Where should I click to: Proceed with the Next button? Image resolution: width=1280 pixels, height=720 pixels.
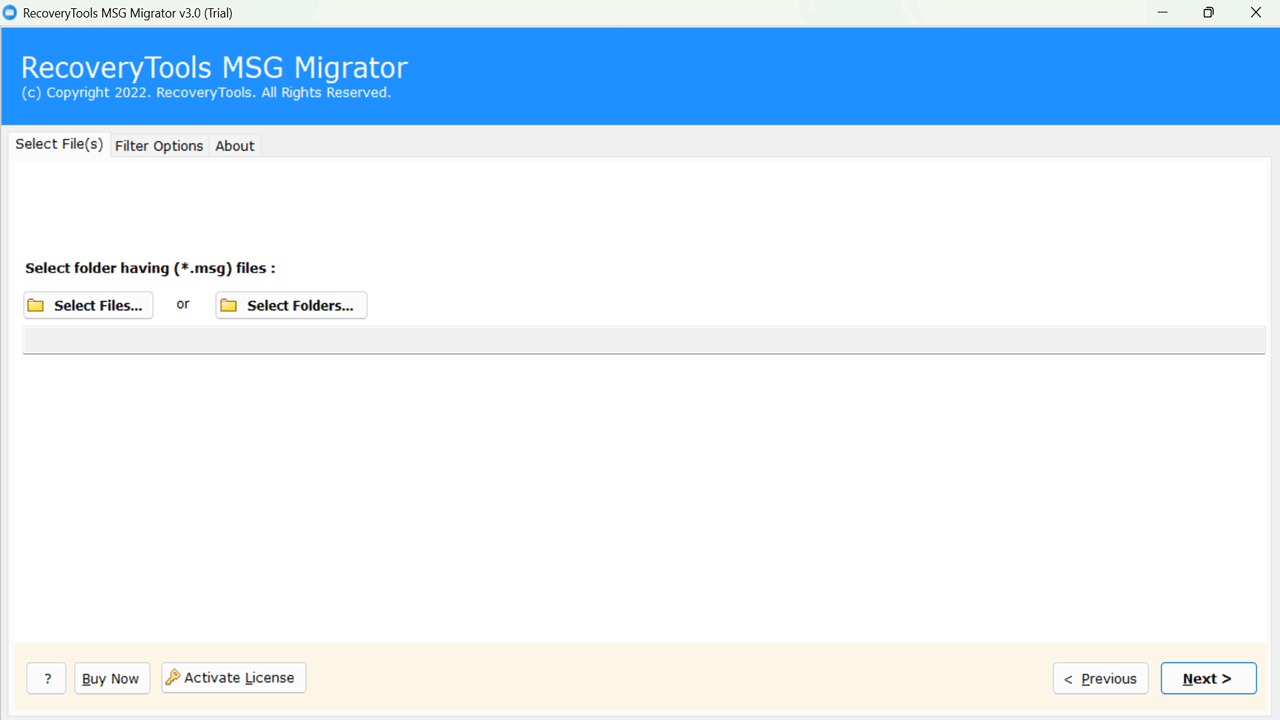(x=1208, y=678)
